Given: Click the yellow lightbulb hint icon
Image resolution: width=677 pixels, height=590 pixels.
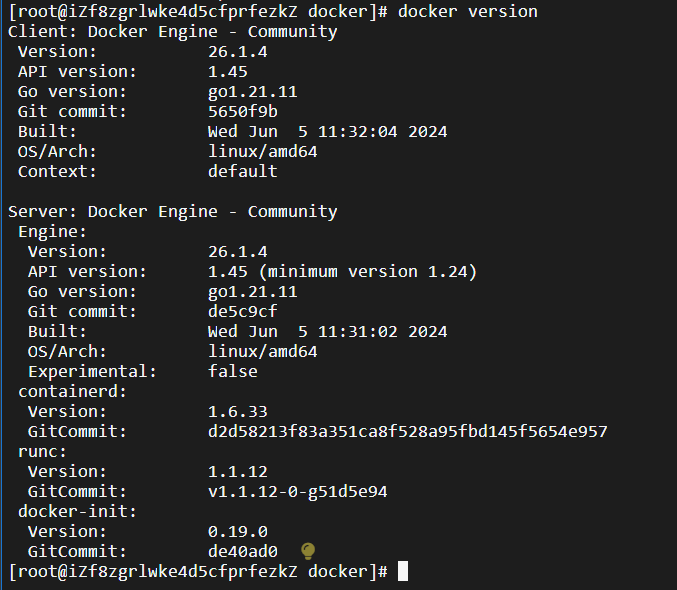Looking at the screenshot, I should click(308, 551).
